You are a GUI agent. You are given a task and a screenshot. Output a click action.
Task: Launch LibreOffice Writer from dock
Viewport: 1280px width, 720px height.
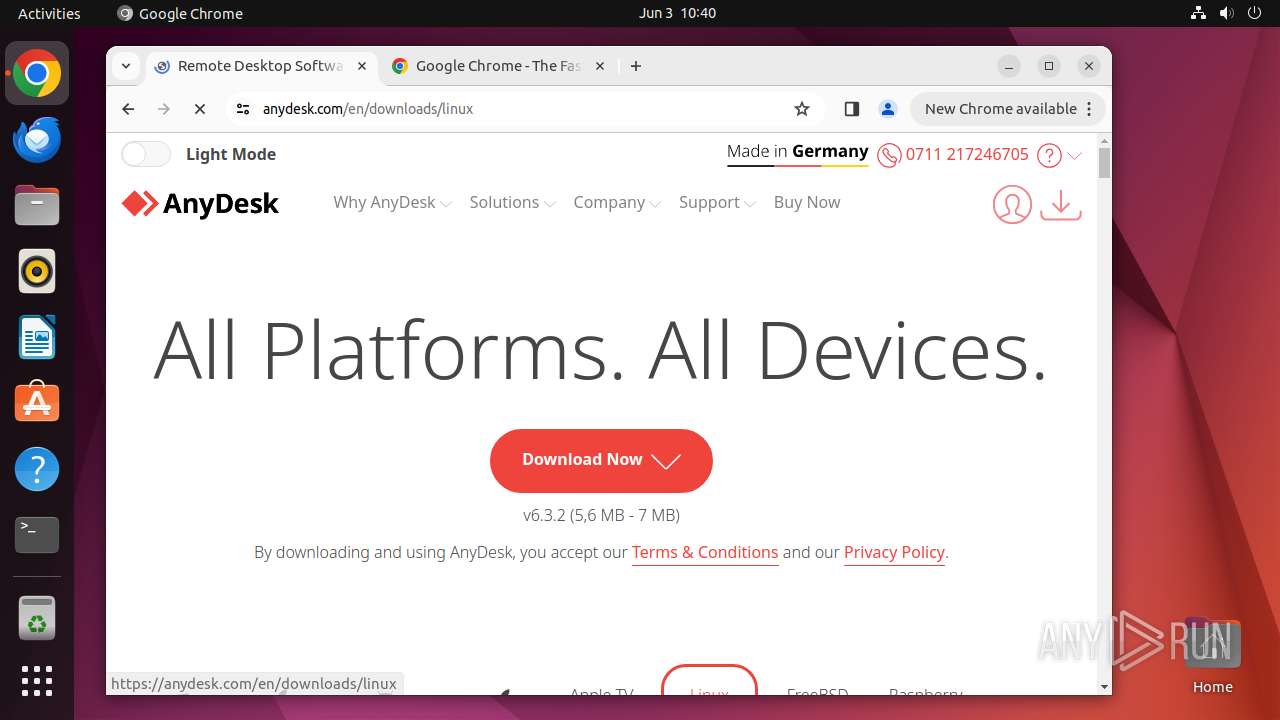(37, 337)
